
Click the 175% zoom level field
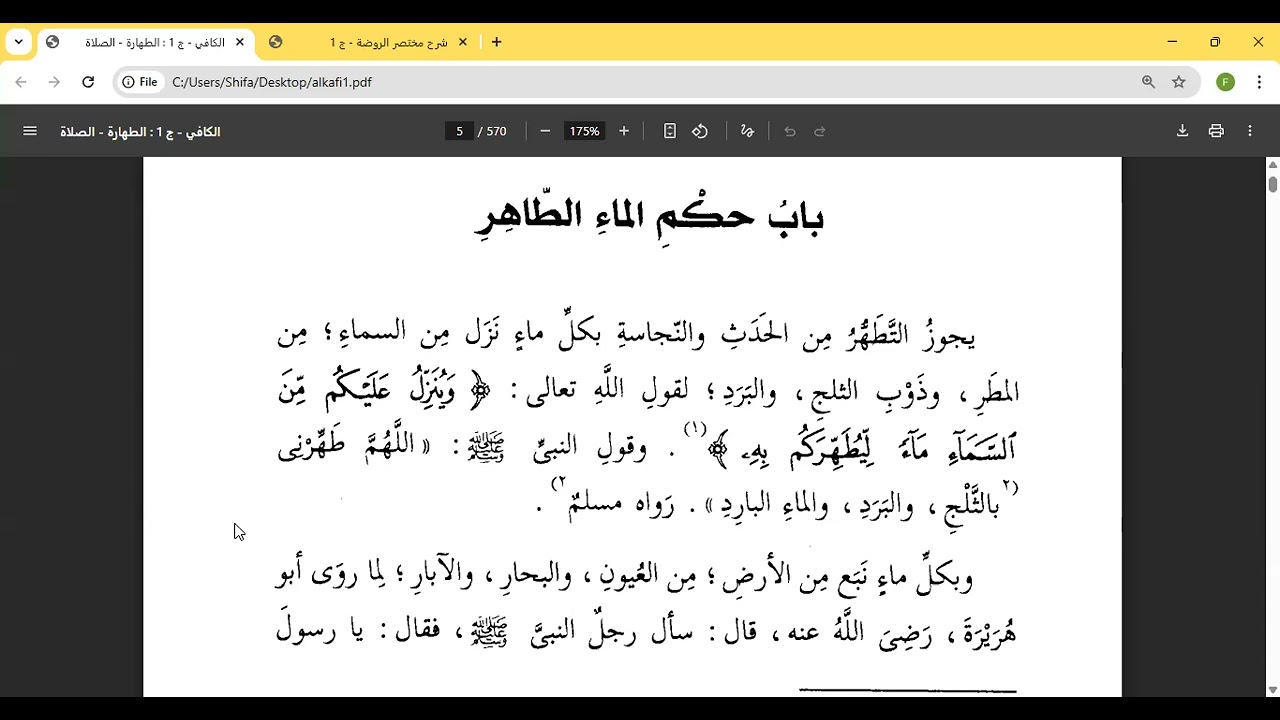coord(584,131)
